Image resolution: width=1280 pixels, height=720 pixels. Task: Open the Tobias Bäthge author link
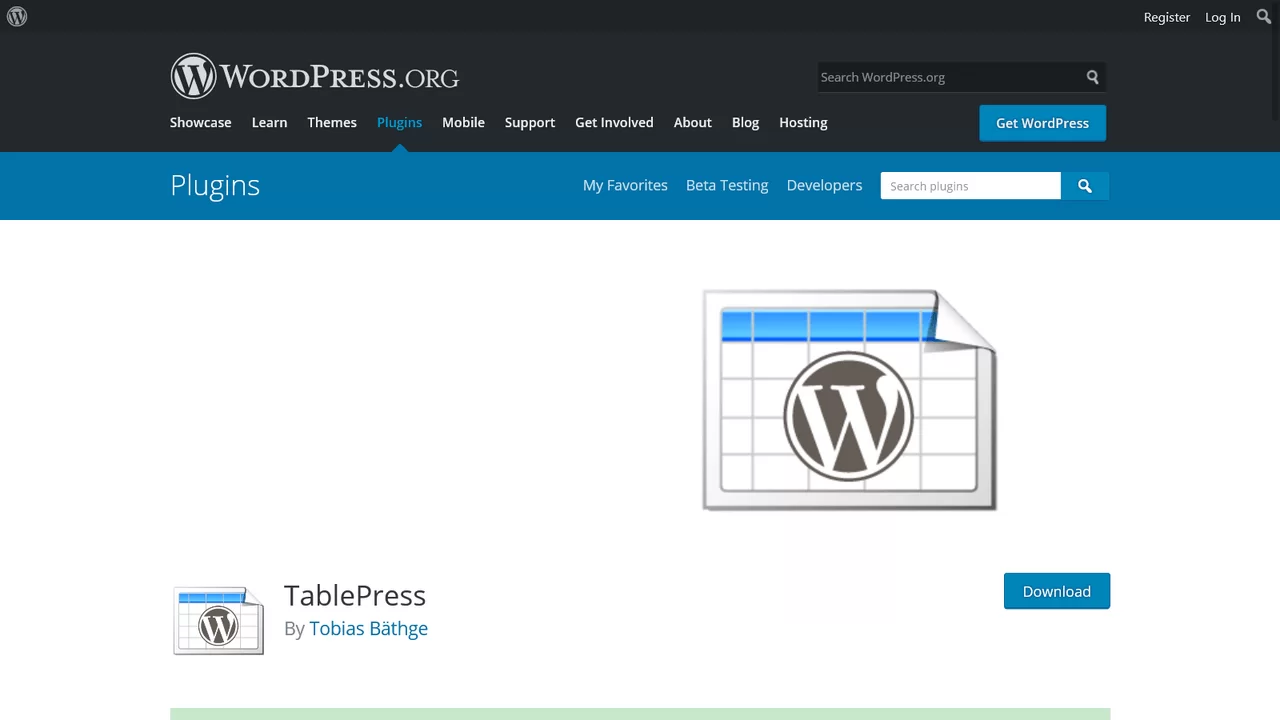coord(368,628)
